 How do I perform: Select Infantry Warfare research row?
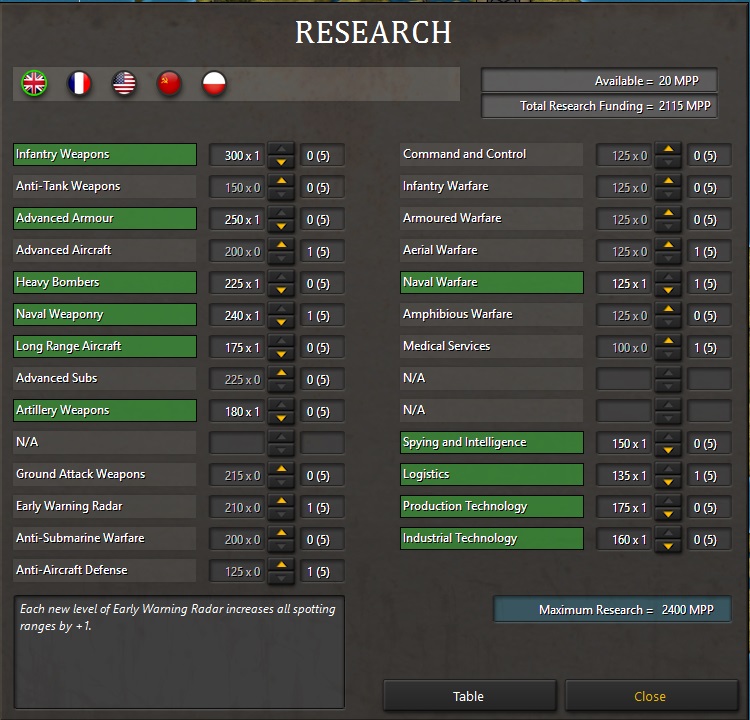coord(492,187)
